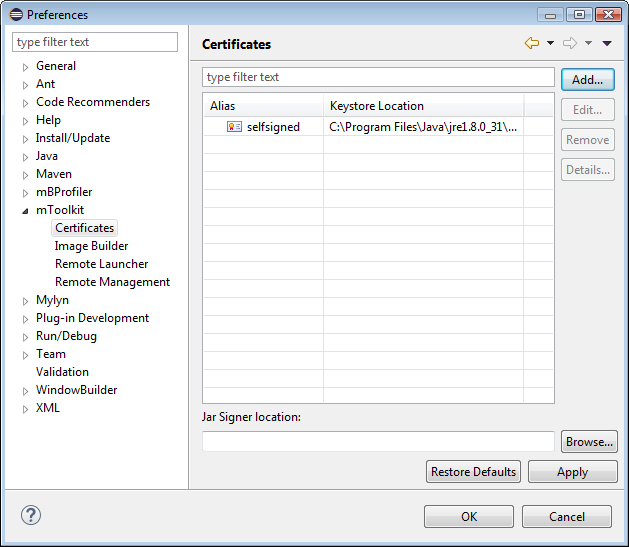The width and height of the screenshot is (629, 547).
Task: Click the selfsigned certificate icon
Action: [x=234, y=127]
